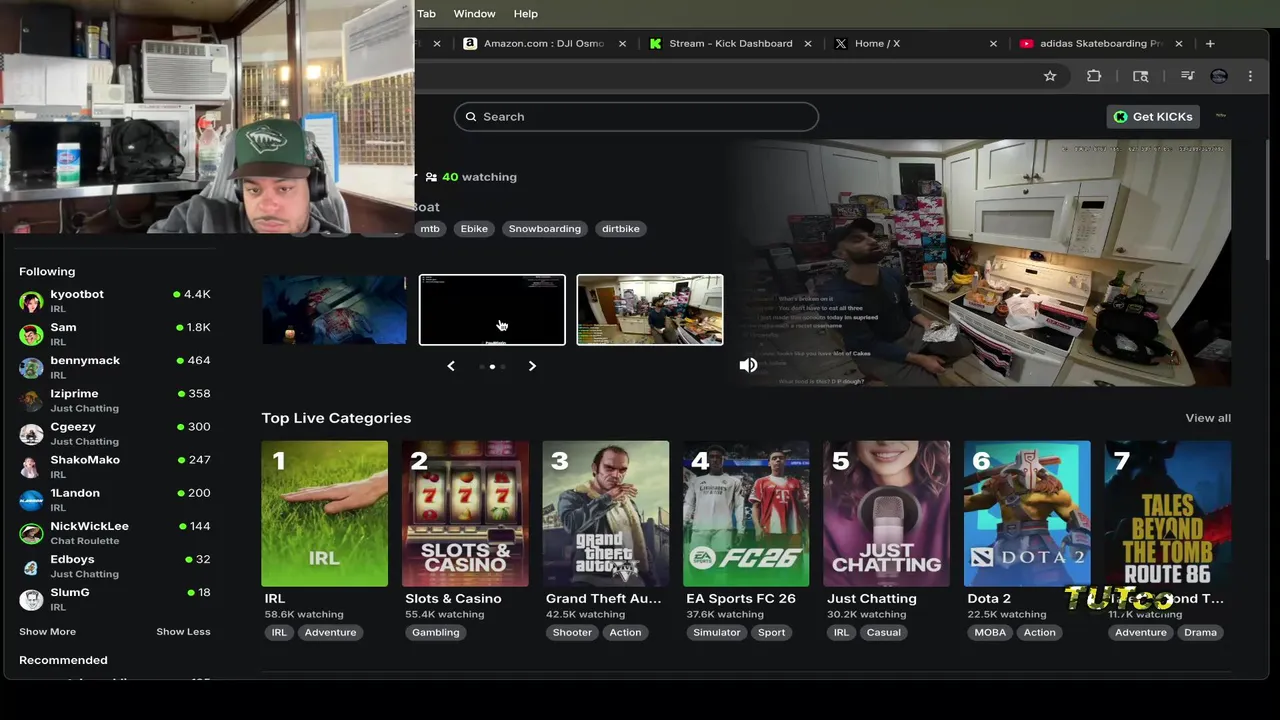
Task: Switch to the Home / X tab
Action: (915, 43)
